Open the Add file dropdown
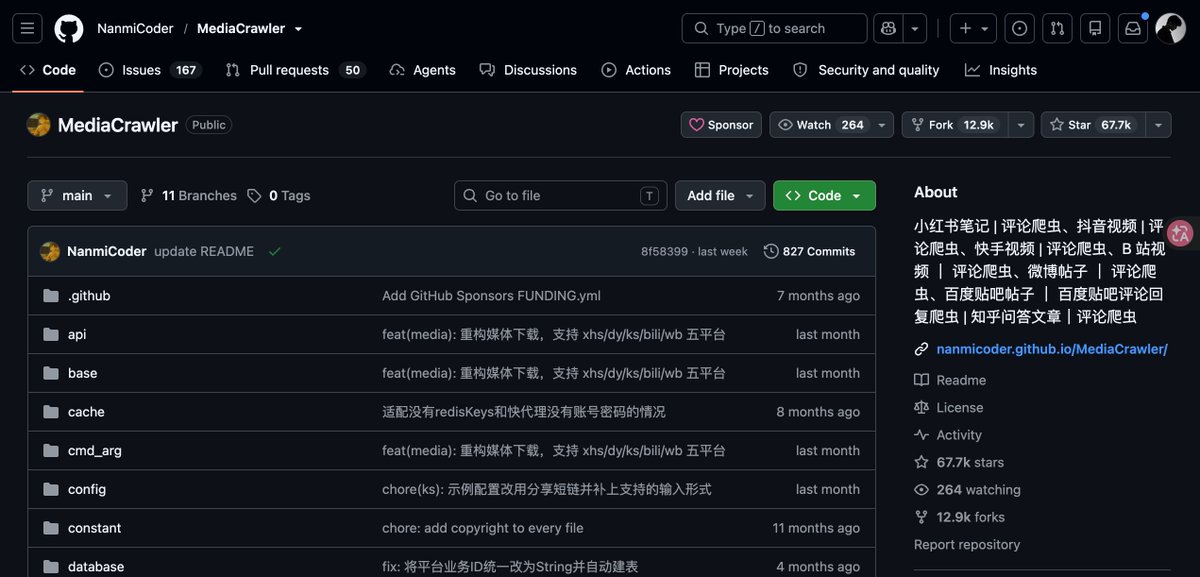 [720, 196]
